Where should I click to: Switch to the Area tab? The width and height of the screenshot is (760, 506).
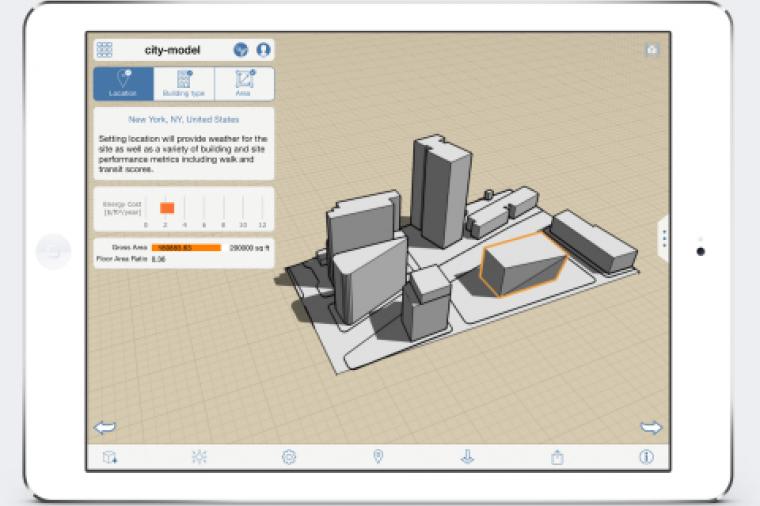[x=244, y=84]
